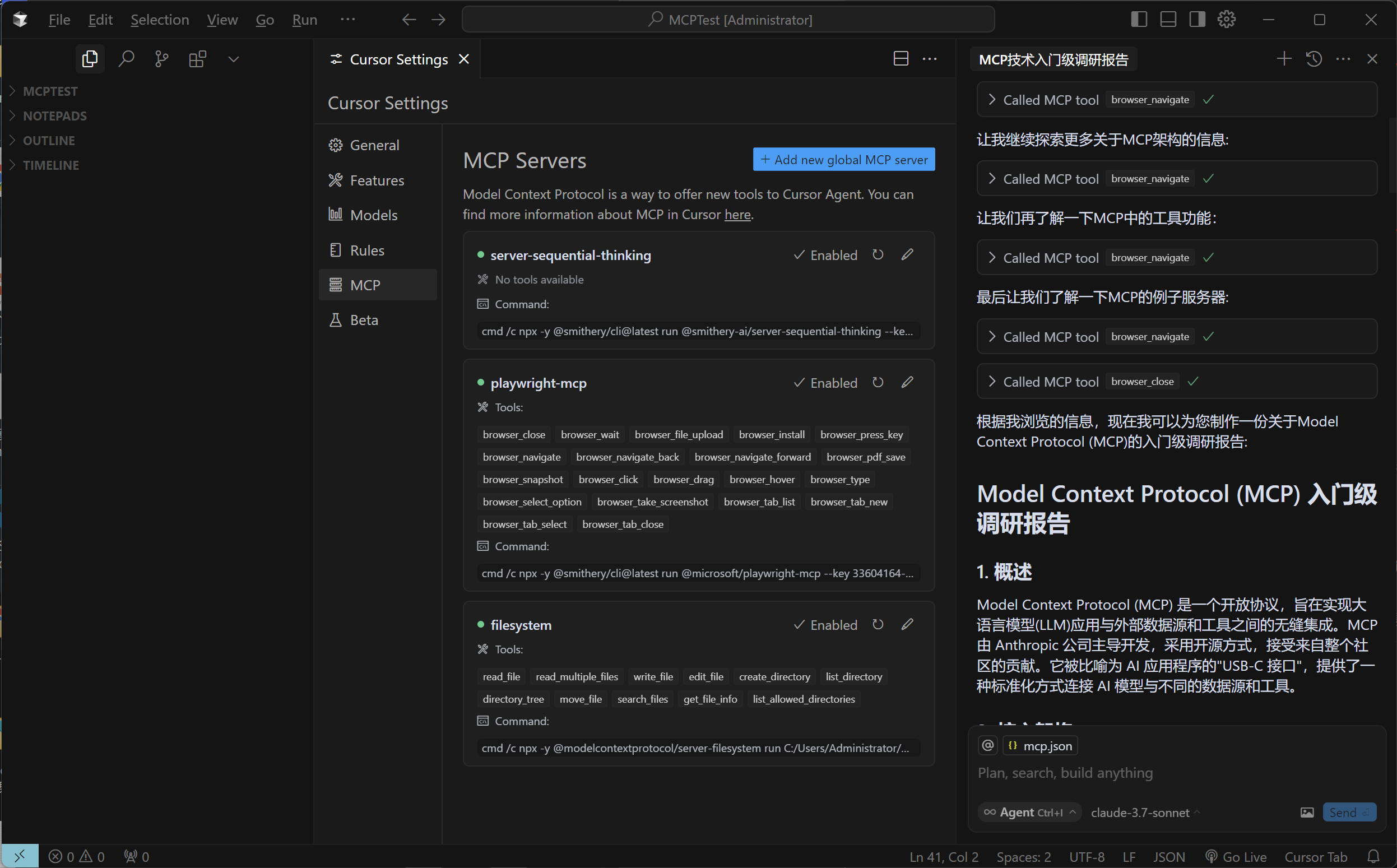Expand the browser_close tool call
The height and width of the screenshot is (868, 1397).
point(1177,381)
